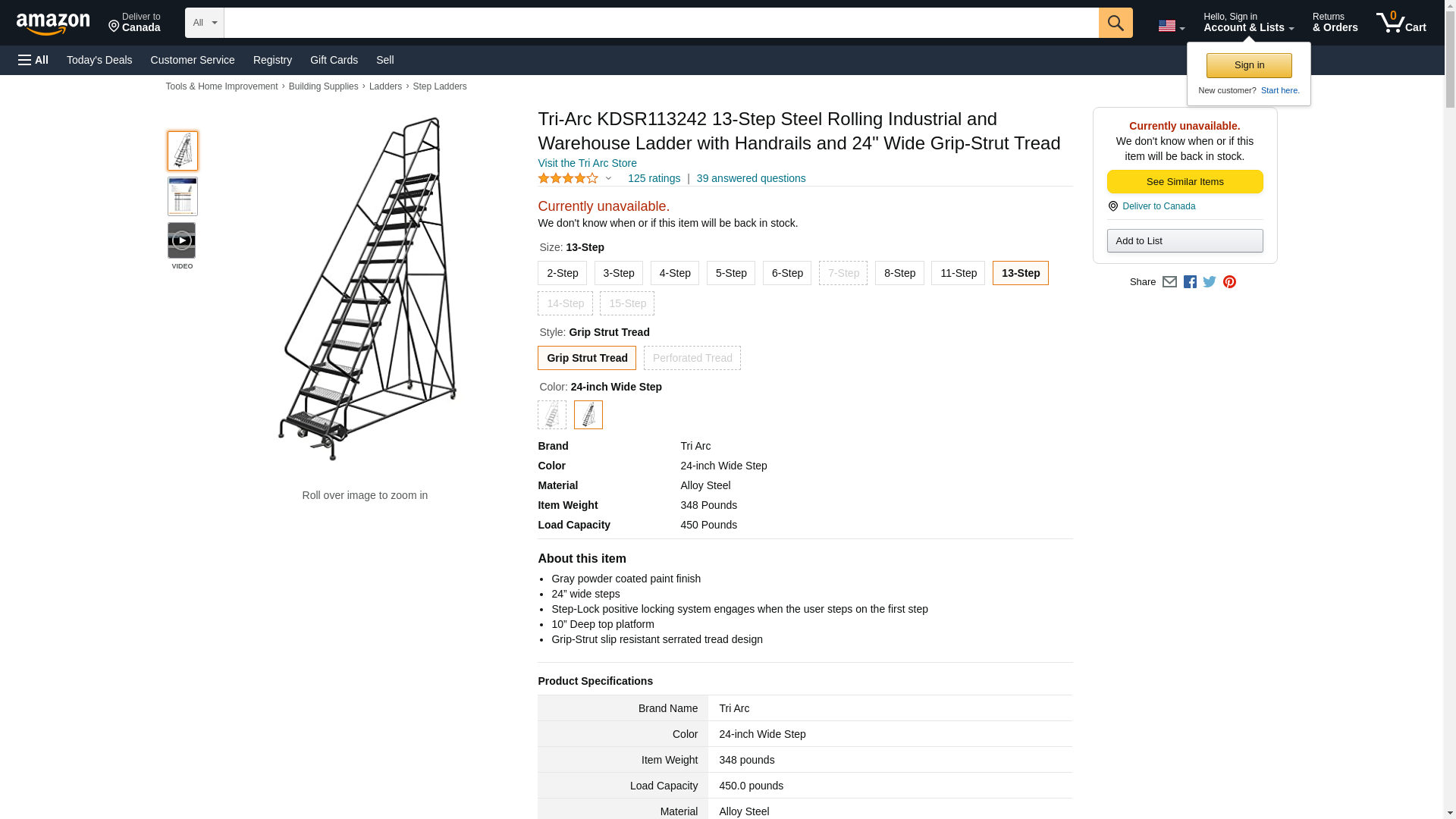Select Grip Strut Tread style
The width and height of the screenshot is (1456, 819).
click(586, 358)
